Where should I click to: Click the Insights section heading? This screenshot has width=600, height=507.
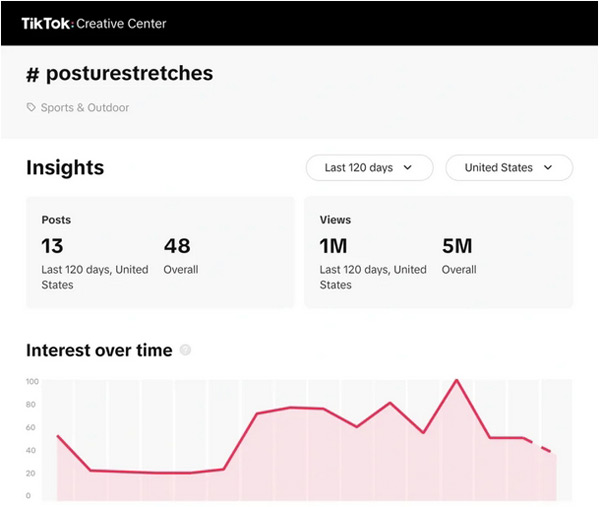coord(65,168)
